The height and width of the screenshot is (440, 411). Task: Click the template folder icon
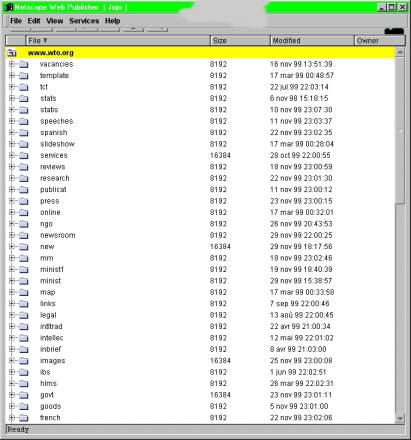pyautogui.click(x=24, y=76)
